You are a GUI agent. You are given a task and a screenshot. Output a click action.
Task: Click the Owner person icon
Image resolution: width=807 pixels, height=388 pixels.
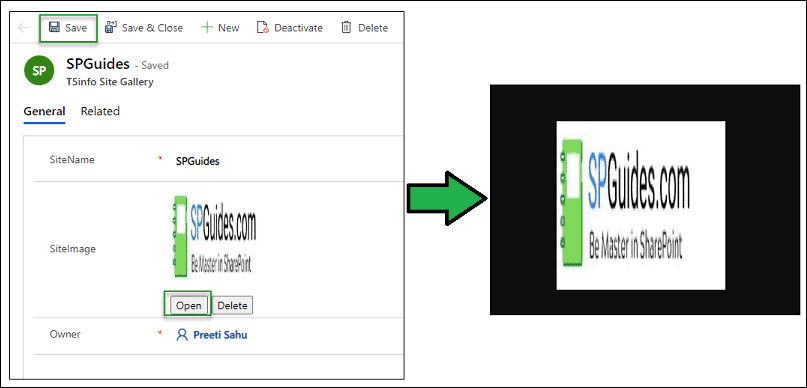(182, 335)
